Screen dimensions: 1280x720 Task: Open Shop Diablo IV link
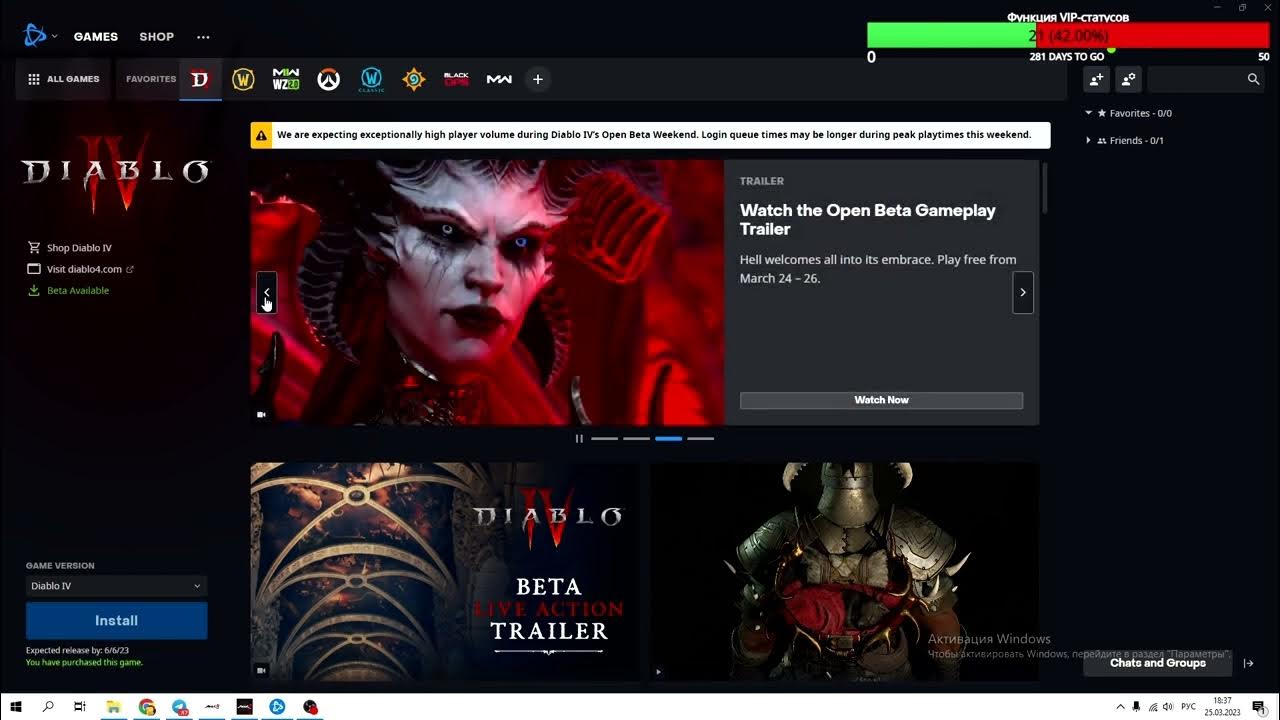[x=79, y=248]
